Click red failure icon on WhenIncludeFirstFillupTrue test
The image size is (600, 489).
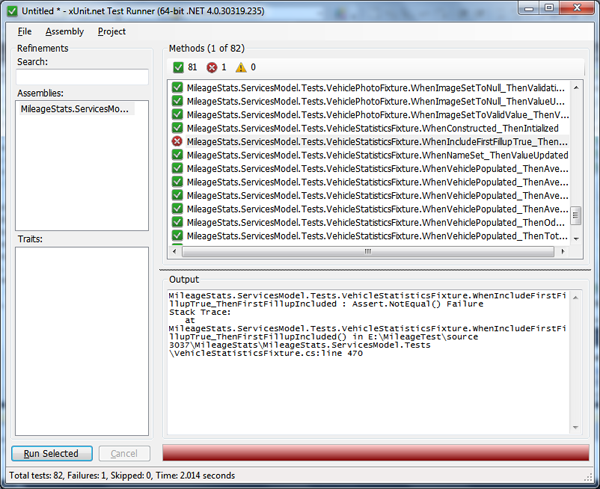pos(177,142)
